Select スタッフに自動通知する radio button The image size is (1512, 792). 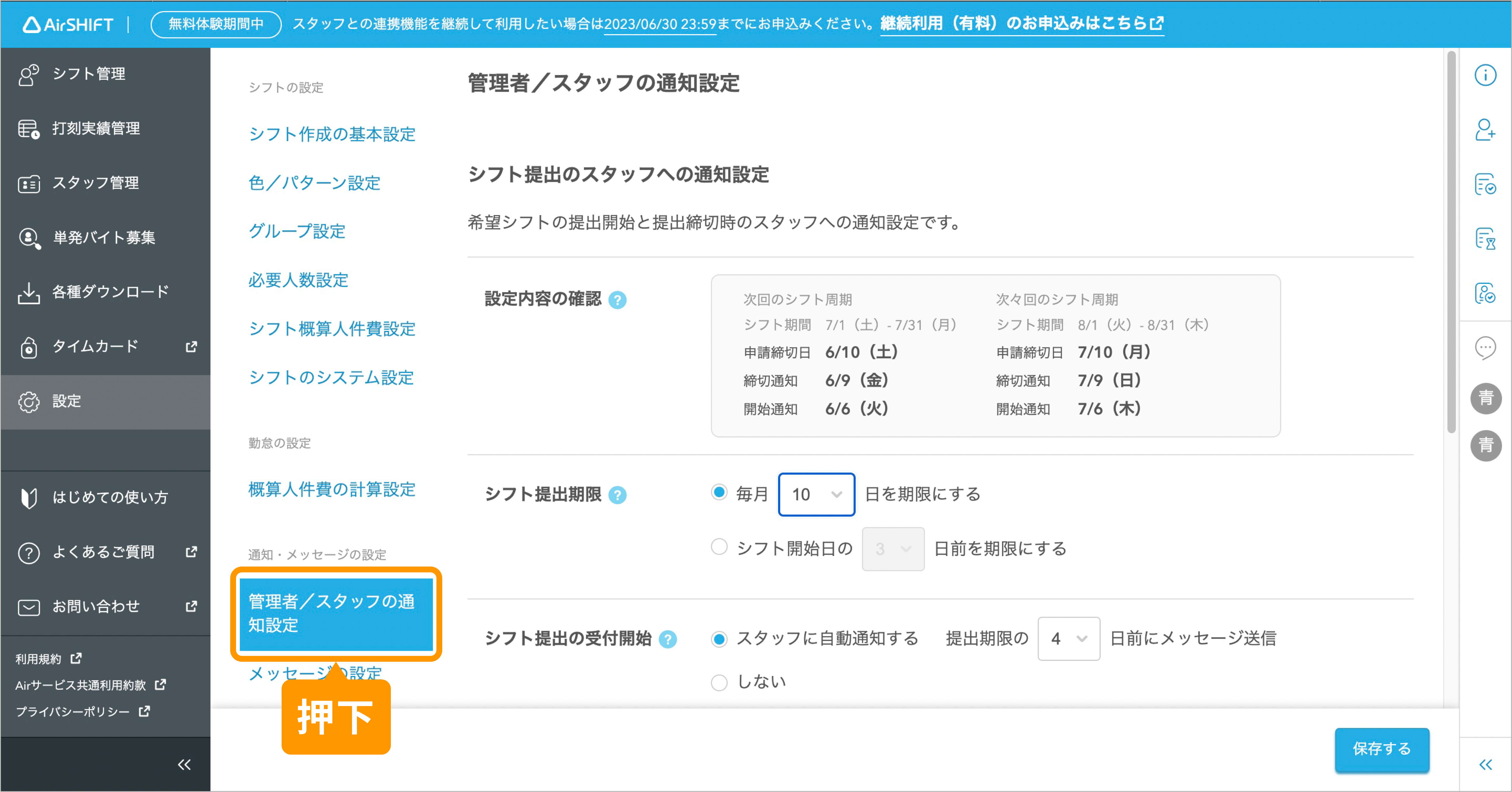[x=719, y=639]
